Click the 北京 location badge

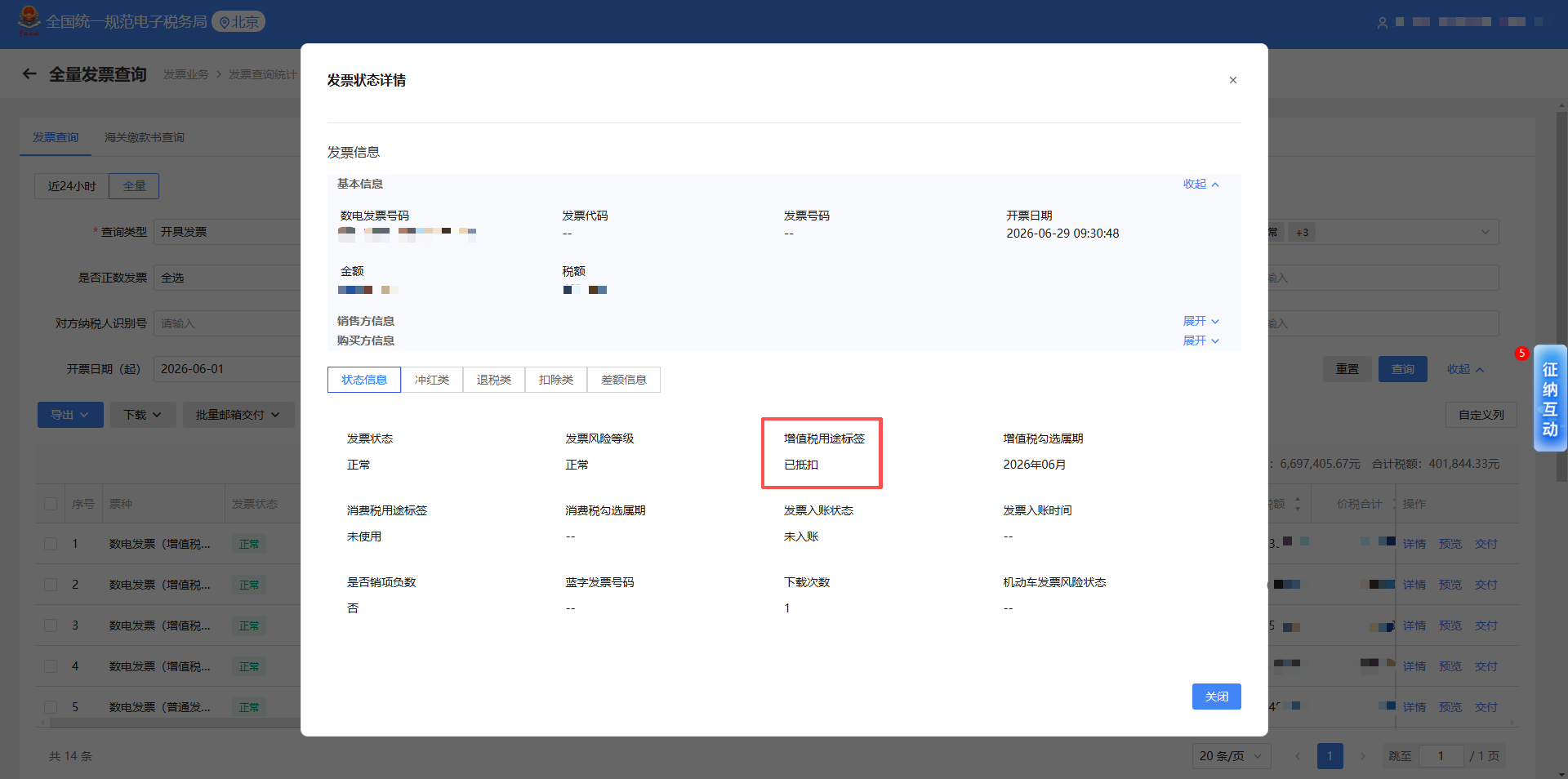click(x=238, y=22)
